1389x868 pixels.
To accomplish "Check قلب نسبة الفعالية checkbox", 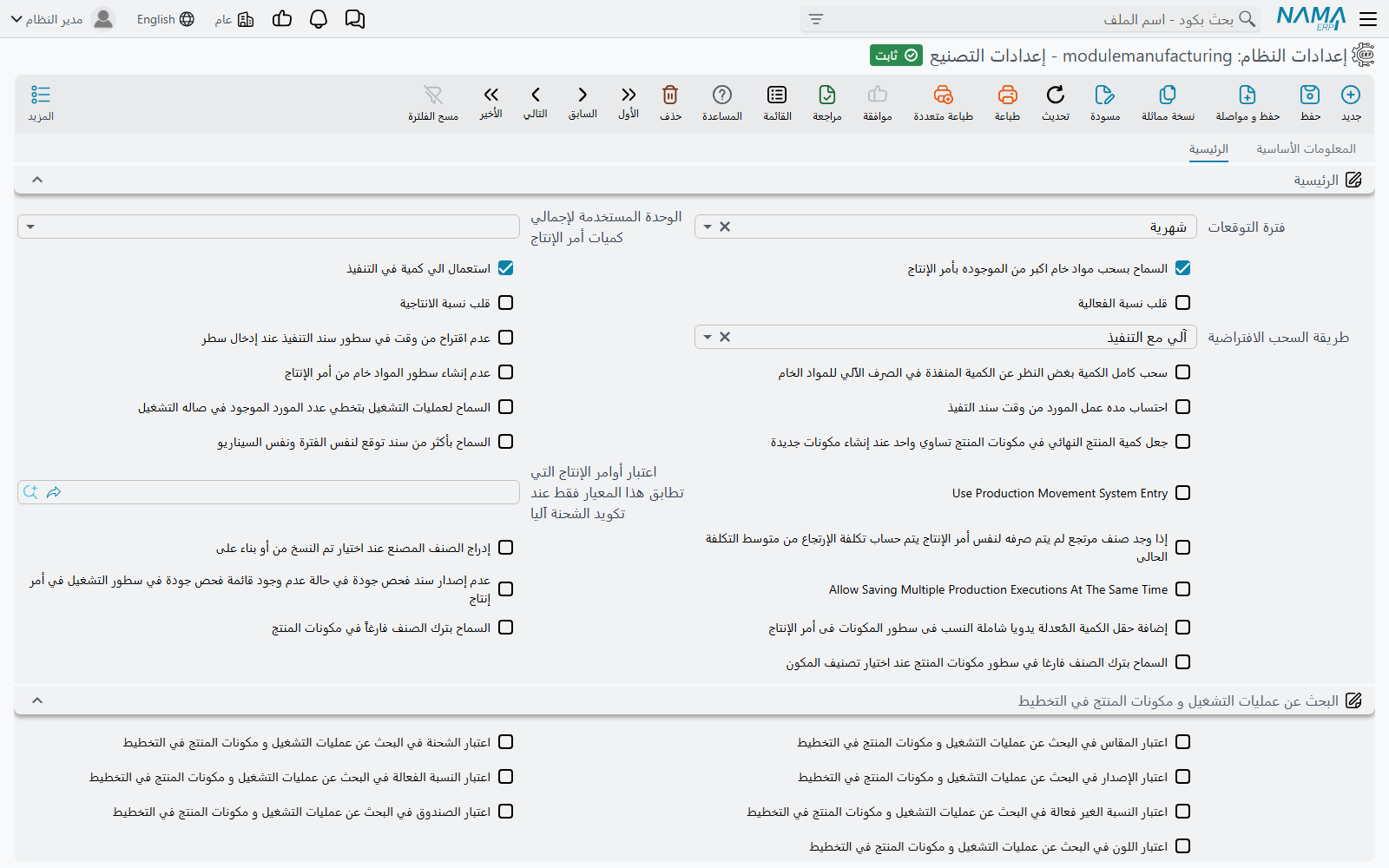I will point(1182,303).
